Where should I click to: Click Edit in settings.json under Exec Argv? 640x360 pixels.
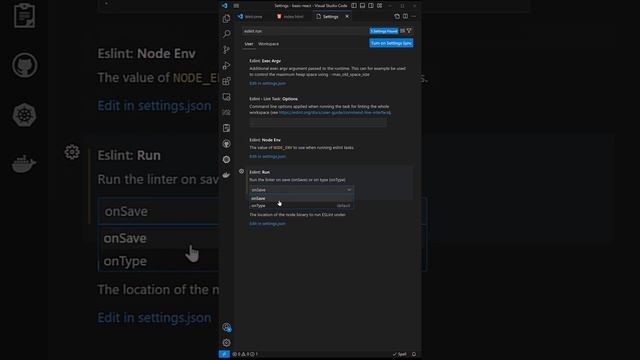pos(267,83)
